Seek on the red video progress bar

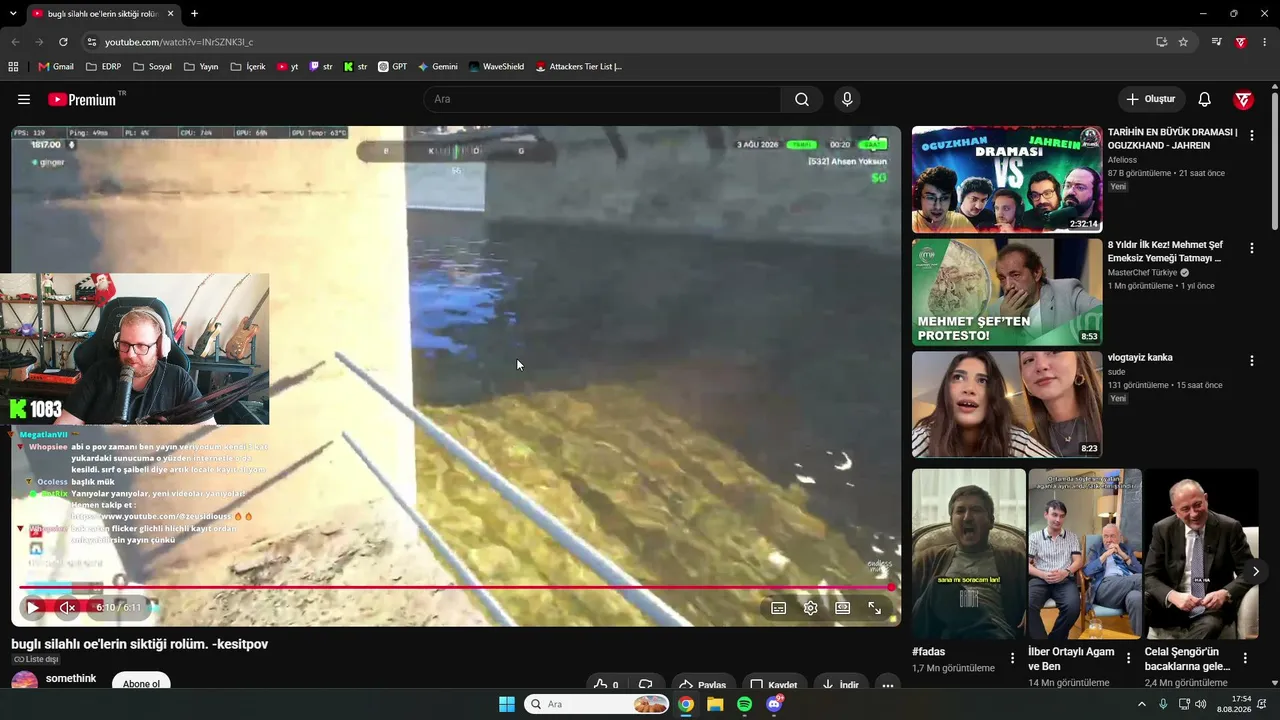(456, 588)
